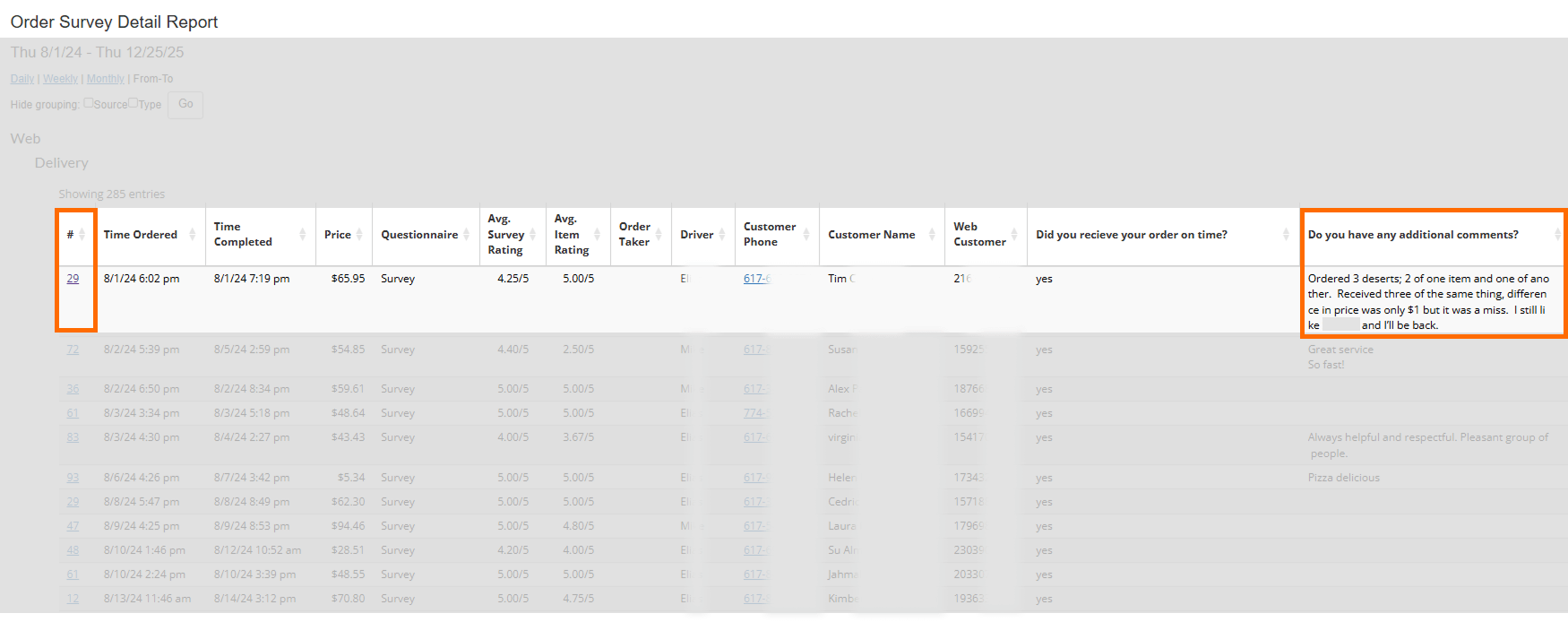Click the additional comments column header
This screenshot has height=622, width=1568.
click(x=1412, y=235)
